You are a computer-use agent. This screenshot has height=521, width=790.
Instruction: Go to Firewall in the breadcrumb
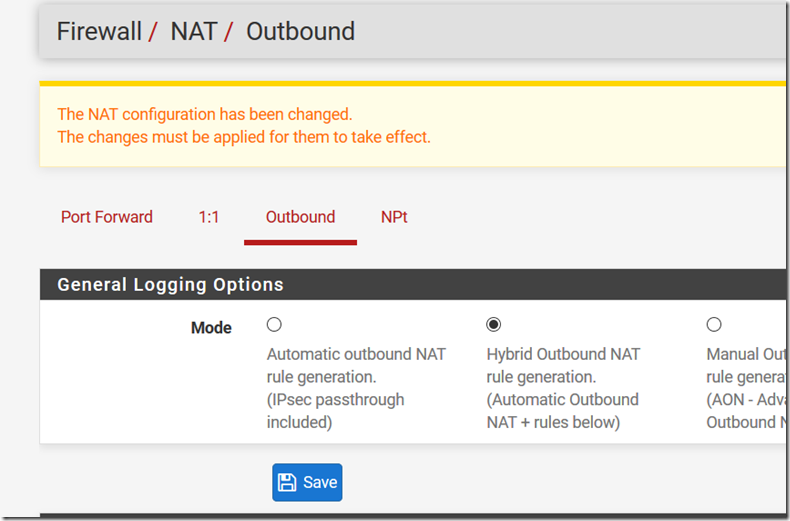point(99,31)
